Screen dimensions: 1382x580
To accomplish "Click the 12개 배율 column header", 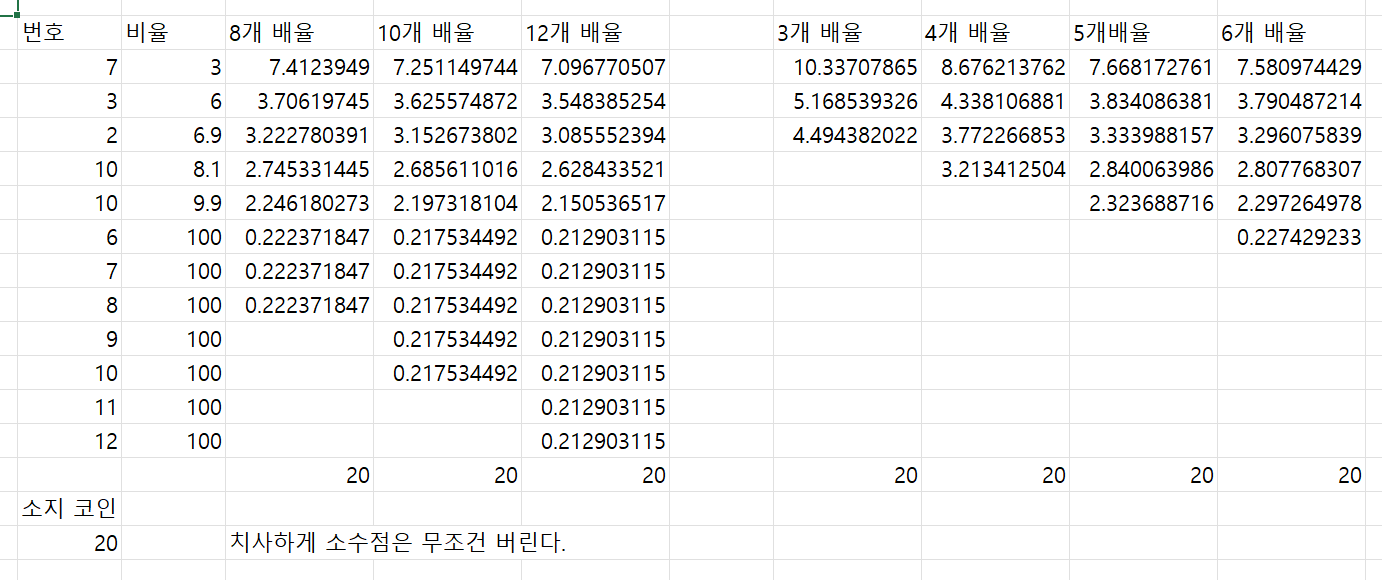I will (x=596, y=33).
